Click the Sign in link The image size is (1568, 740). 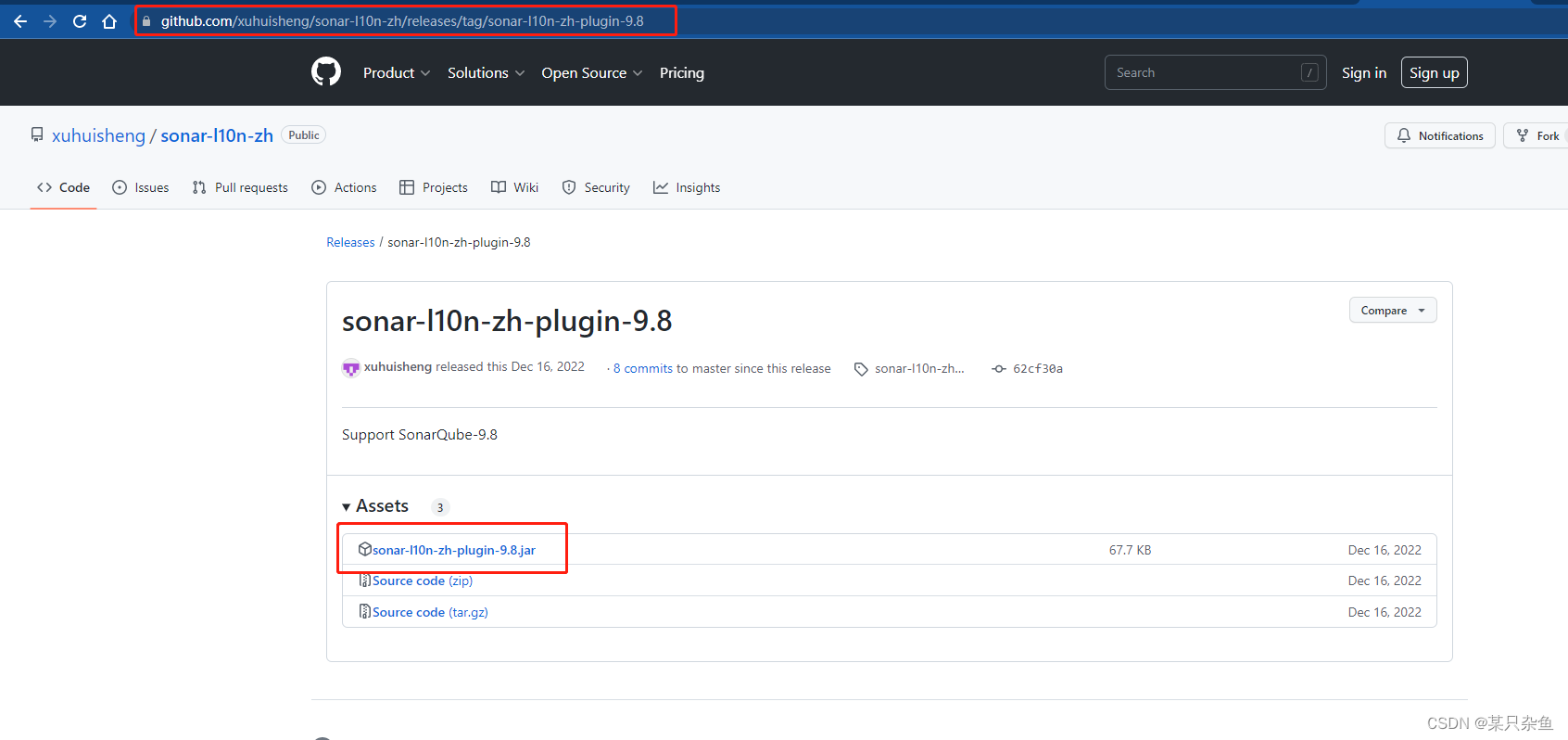coord(1364,72)
